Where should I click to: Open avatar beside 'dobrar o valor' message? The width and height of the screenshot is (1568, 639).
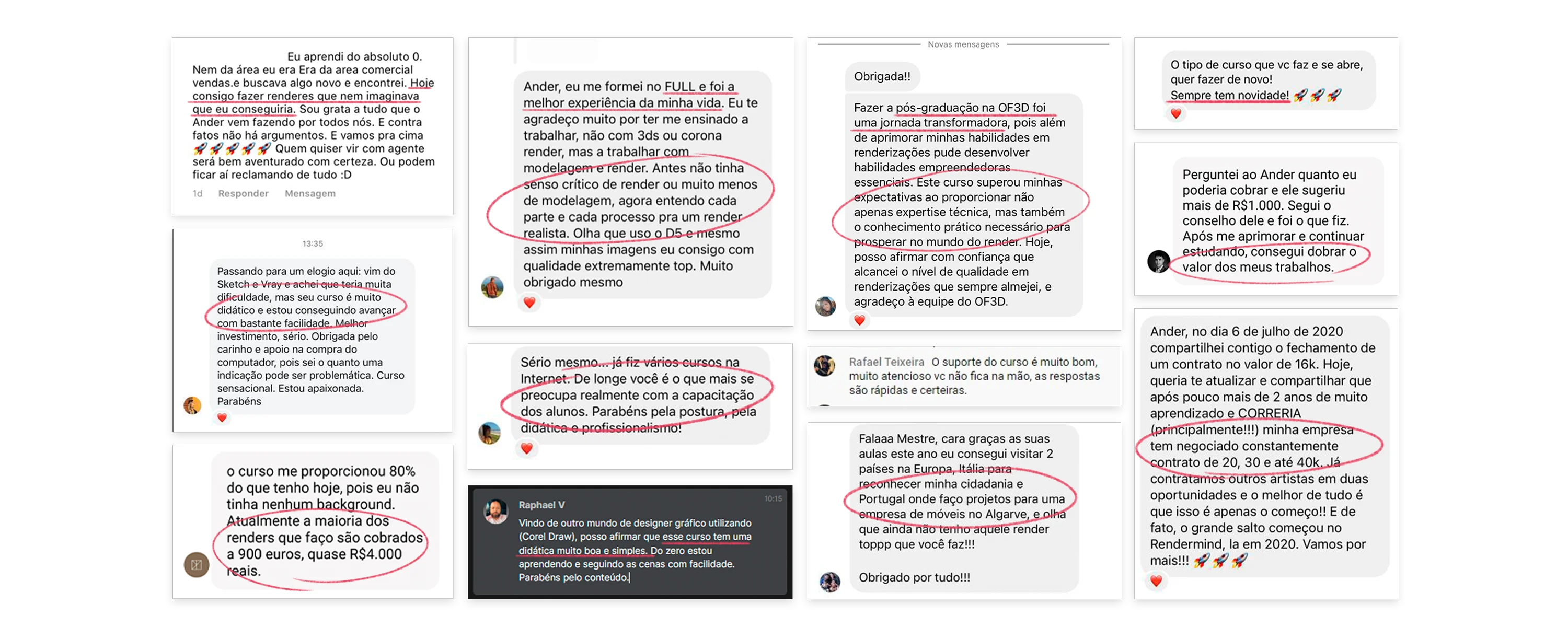[x=1158, y=262]
